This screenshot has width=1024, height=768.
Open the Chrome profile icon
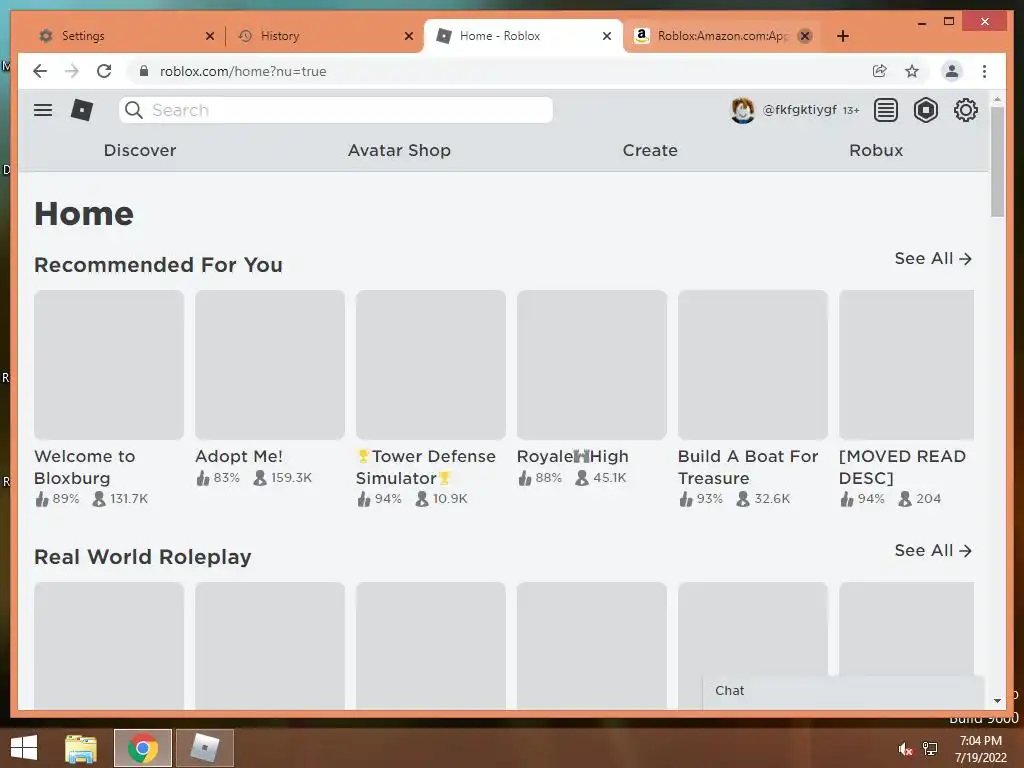point(952,71)
